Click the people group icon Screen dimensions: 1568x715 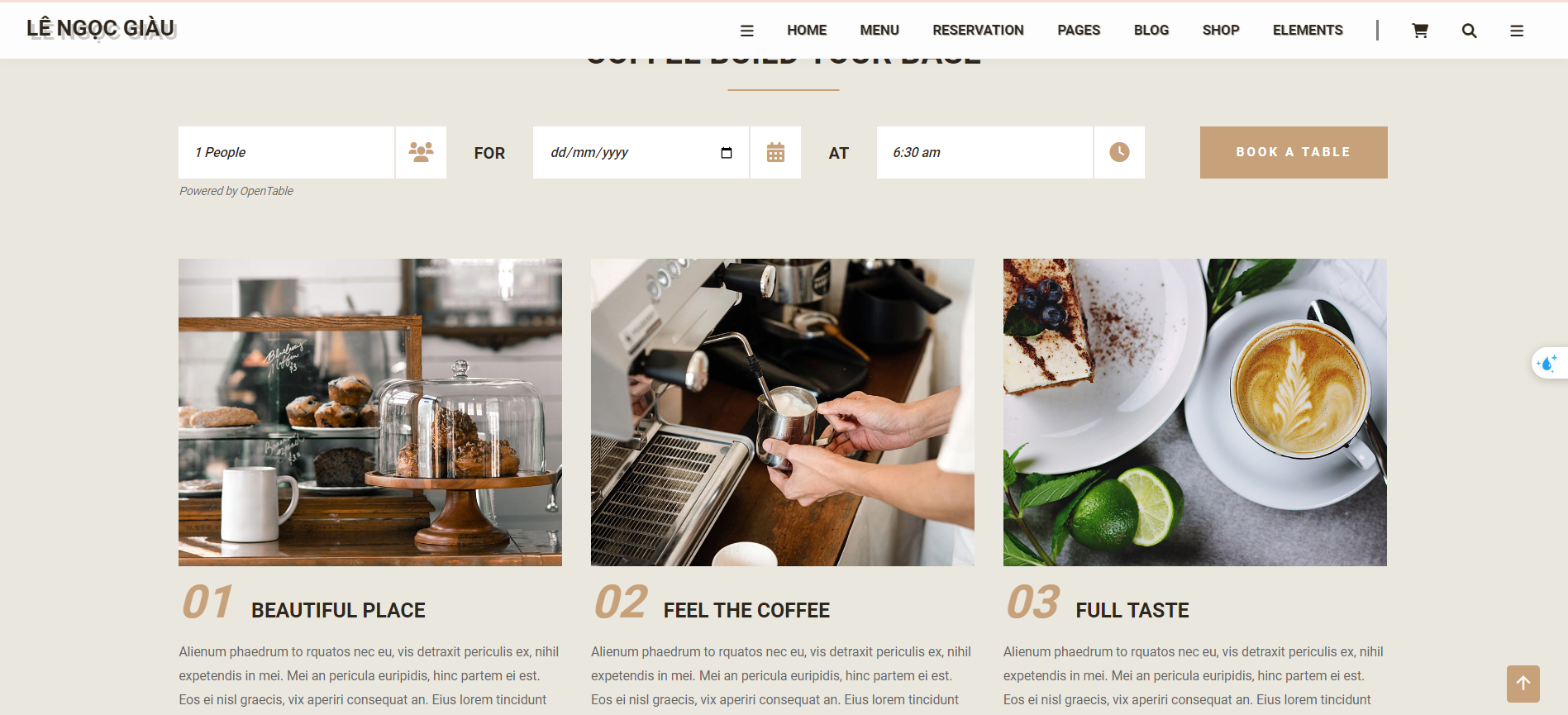tap(421, 152)
